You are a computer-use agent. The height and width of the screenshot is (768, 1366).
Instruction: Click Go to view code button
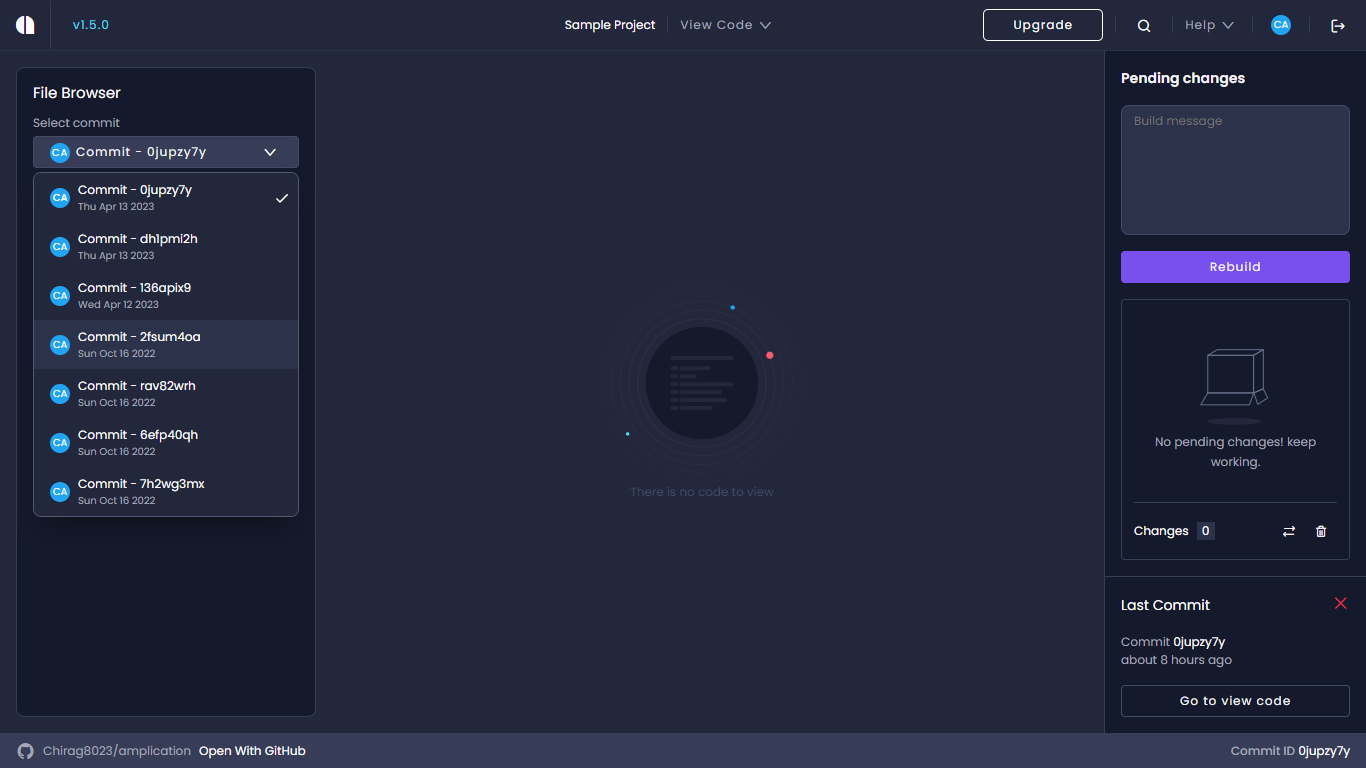pos(1234,700)
